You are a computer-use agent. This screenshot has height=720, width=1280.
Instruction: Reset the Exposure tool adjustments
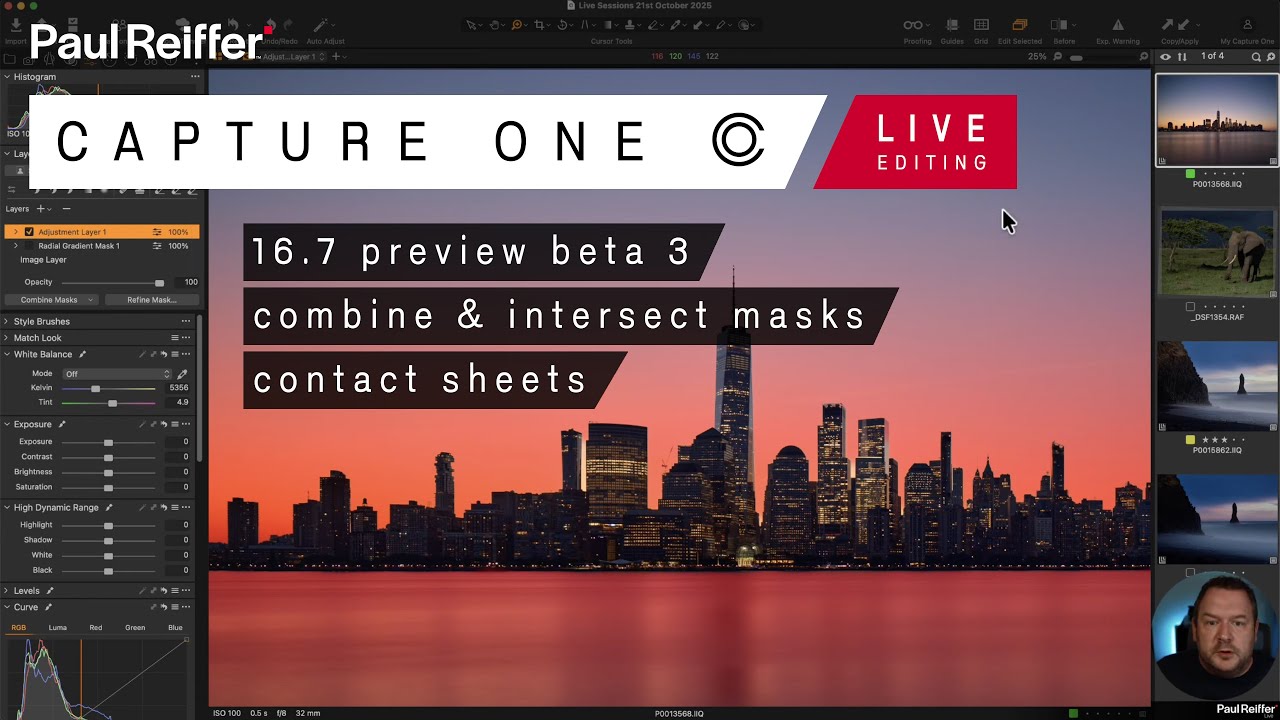point(164,424)
